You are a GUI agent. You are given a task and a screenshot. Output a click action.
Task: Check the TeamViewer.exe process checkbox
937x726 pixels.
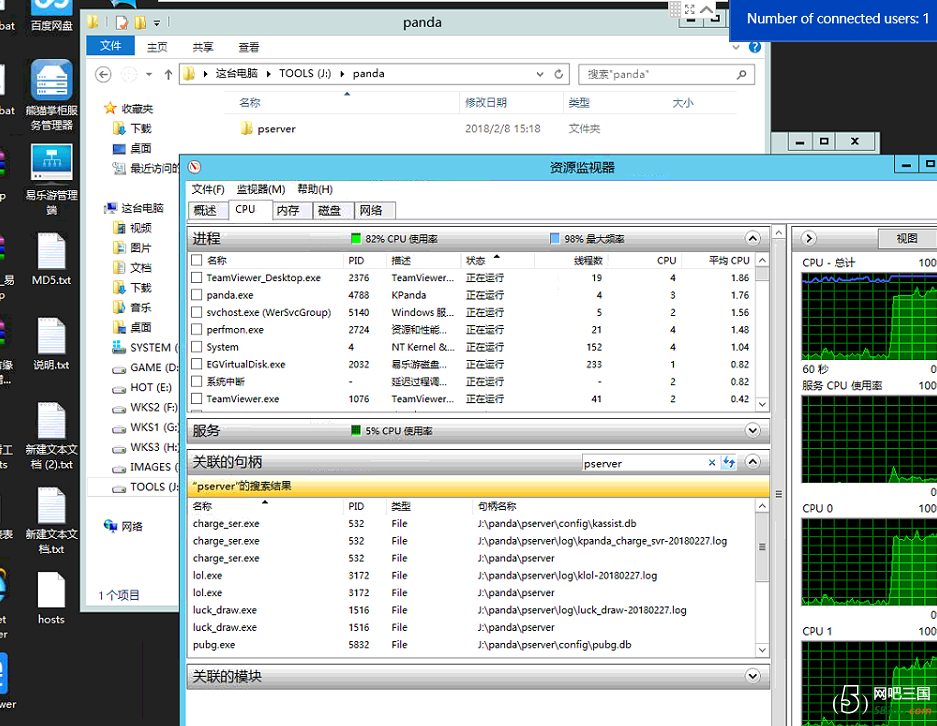click(197, 399)
